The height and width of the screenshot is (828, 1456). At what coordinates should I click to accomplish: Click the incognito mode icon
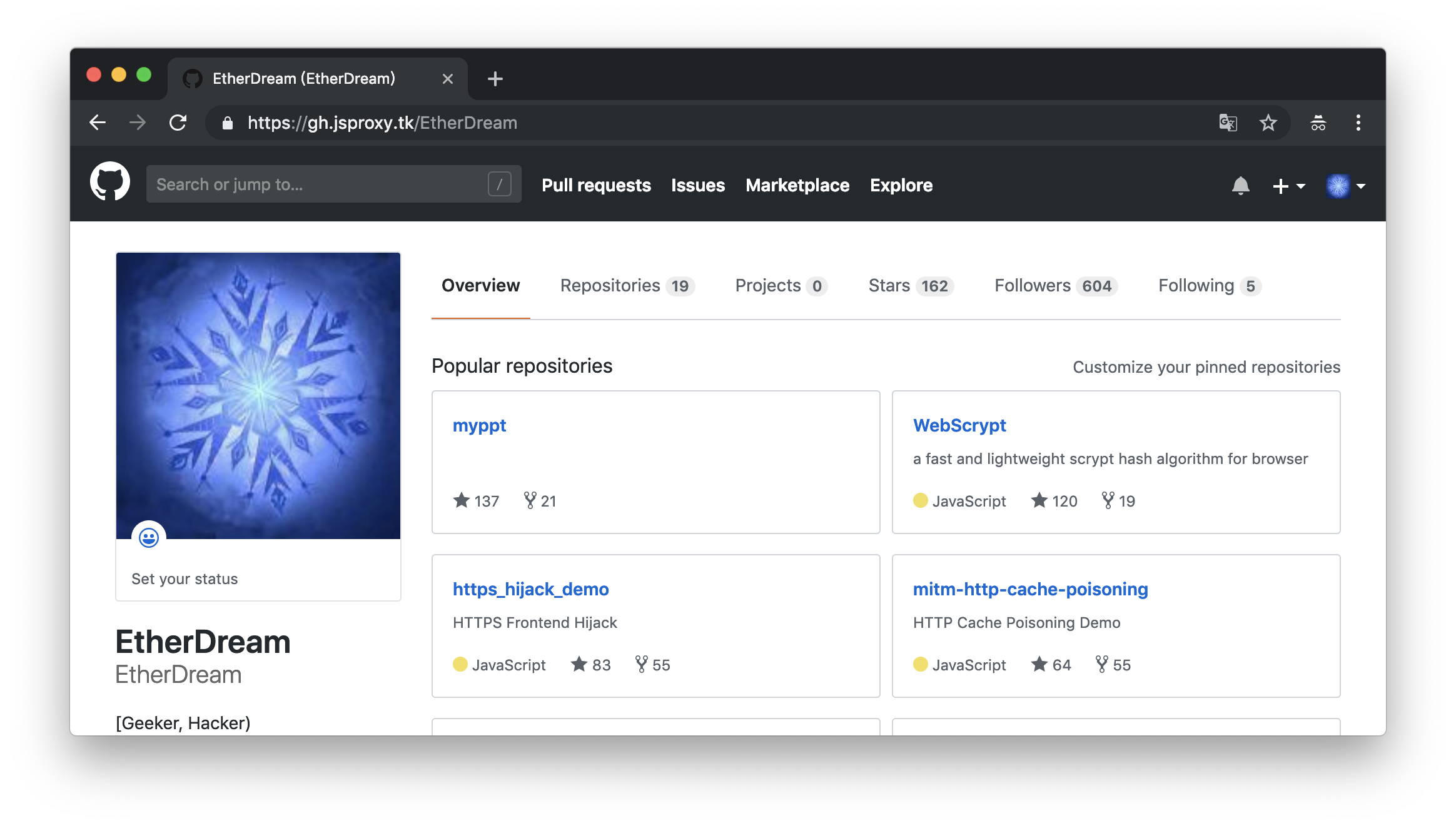[1318, 123]
